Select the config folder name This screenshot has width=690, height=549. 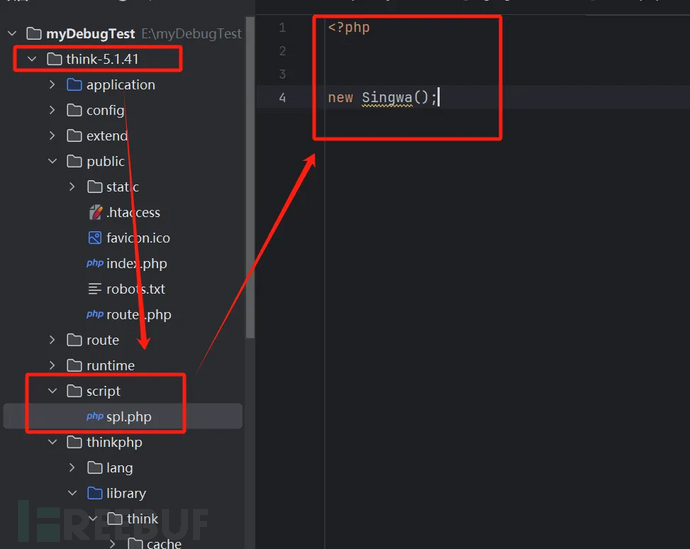[x=105, y=110]
